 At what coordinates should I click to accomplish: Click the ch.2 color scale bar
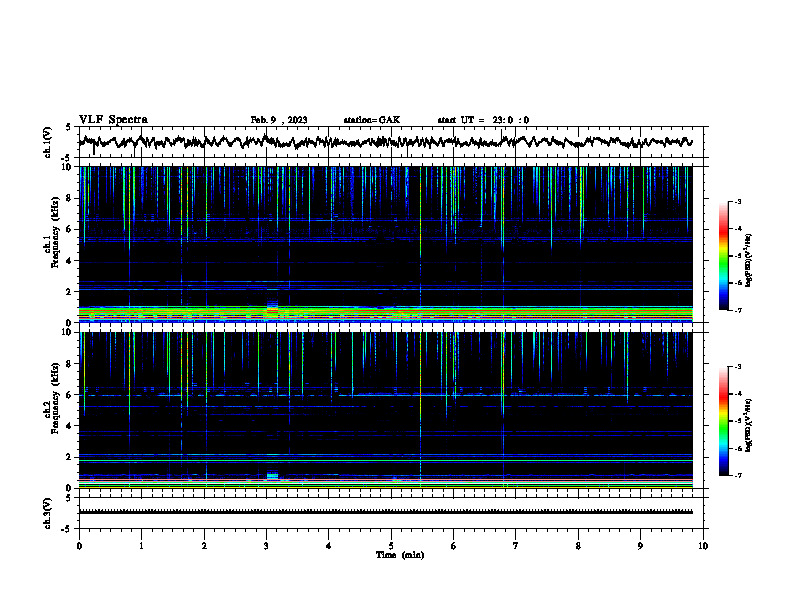723,421
